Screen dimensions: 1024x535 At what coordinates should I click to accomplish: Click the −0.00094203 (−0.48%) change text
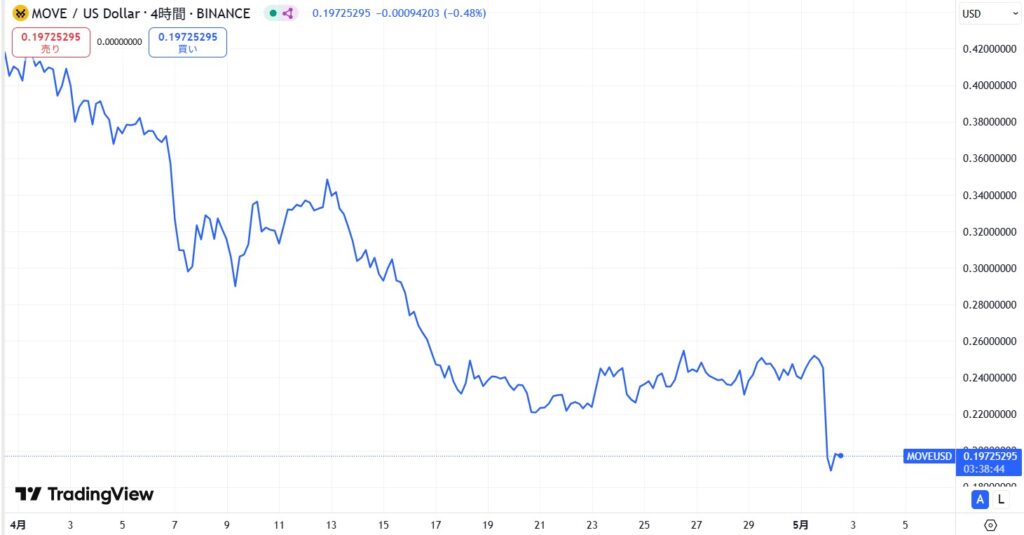pyautogui.click(x=431, y=13)
